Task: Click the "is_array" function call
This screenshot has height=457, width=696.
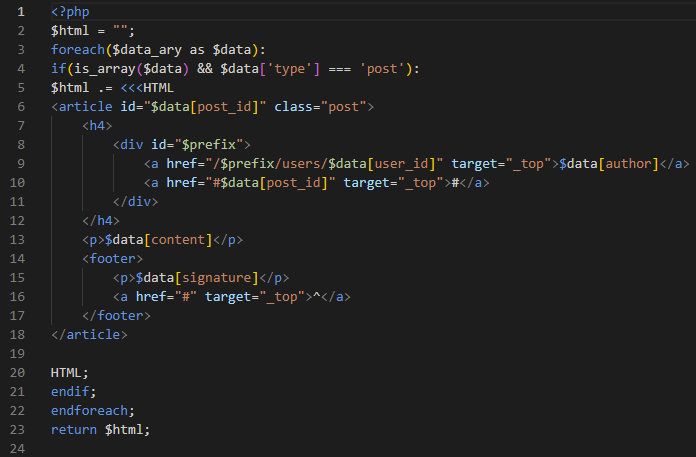Action: [105, 69]
